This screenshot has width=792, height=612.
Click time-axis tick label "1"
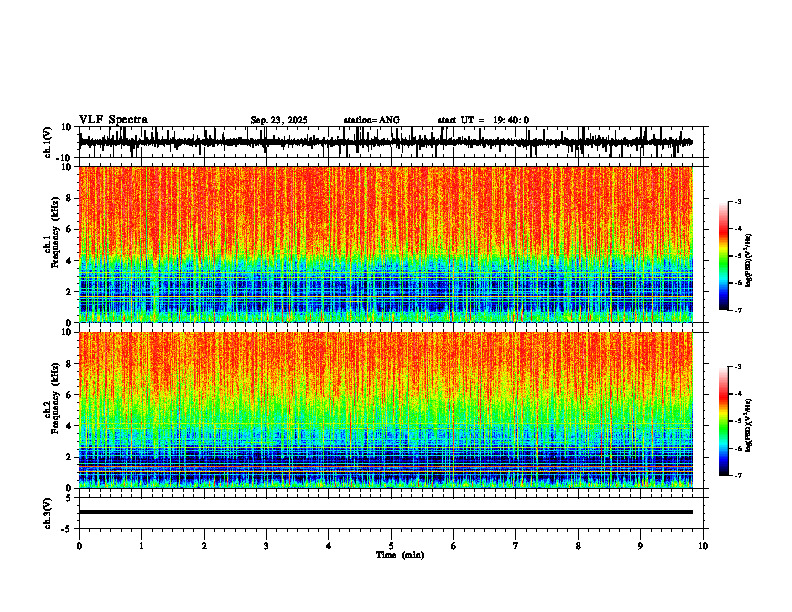pos(141,546)
